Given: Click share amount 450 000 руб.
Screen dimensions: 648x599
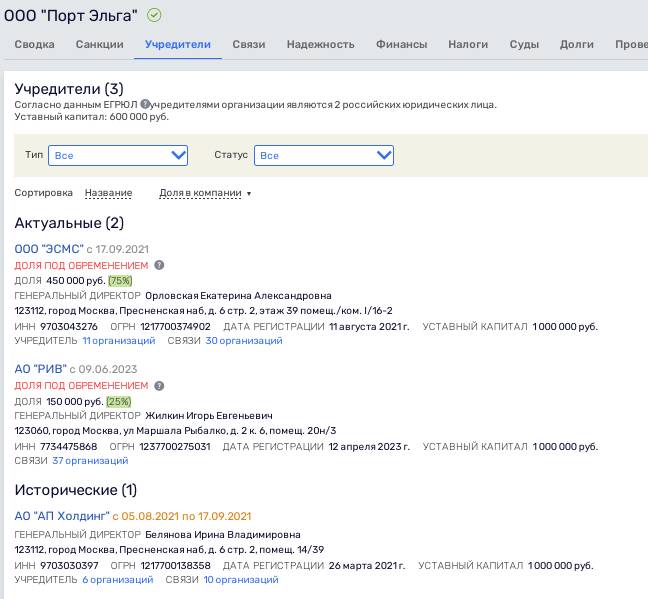Looking at the screenshot, I should pyautogui.click(x=76, y=281).
